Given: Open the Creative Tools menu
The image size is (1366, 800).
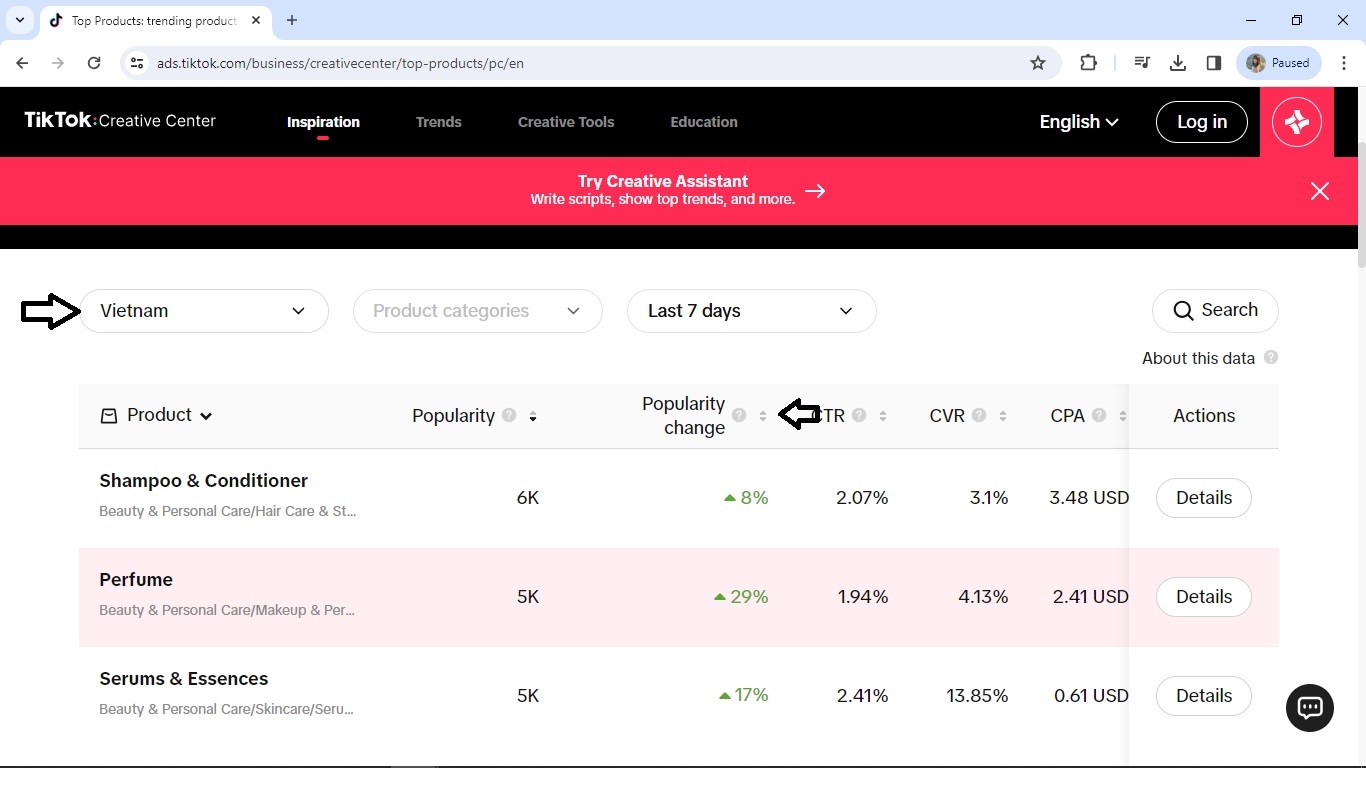Looking at the screenshot, I should (x=566, y=122).
